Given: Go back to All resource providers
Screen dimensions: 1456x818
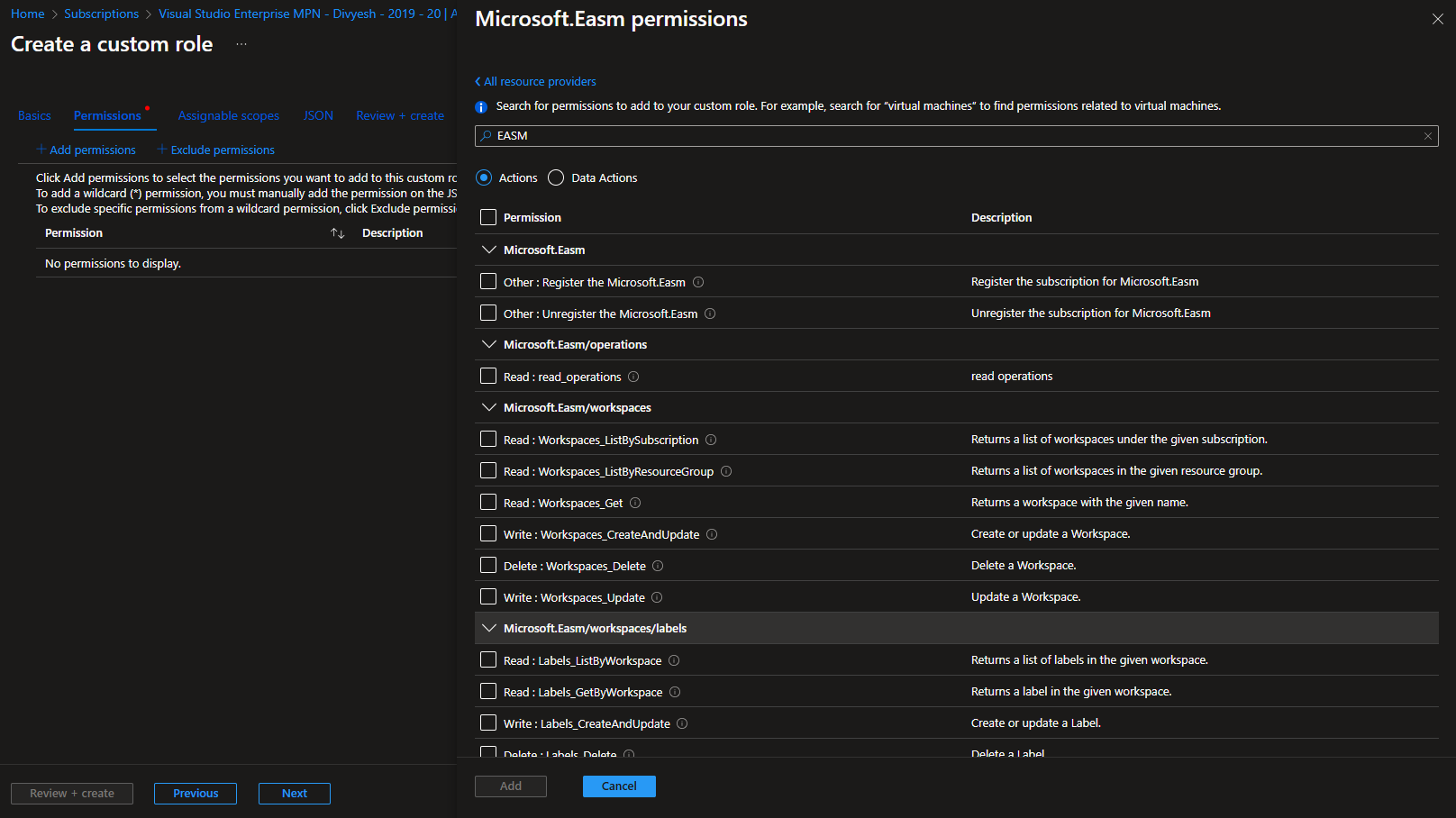Looking at the screenshot, I should tap(535, 82).
